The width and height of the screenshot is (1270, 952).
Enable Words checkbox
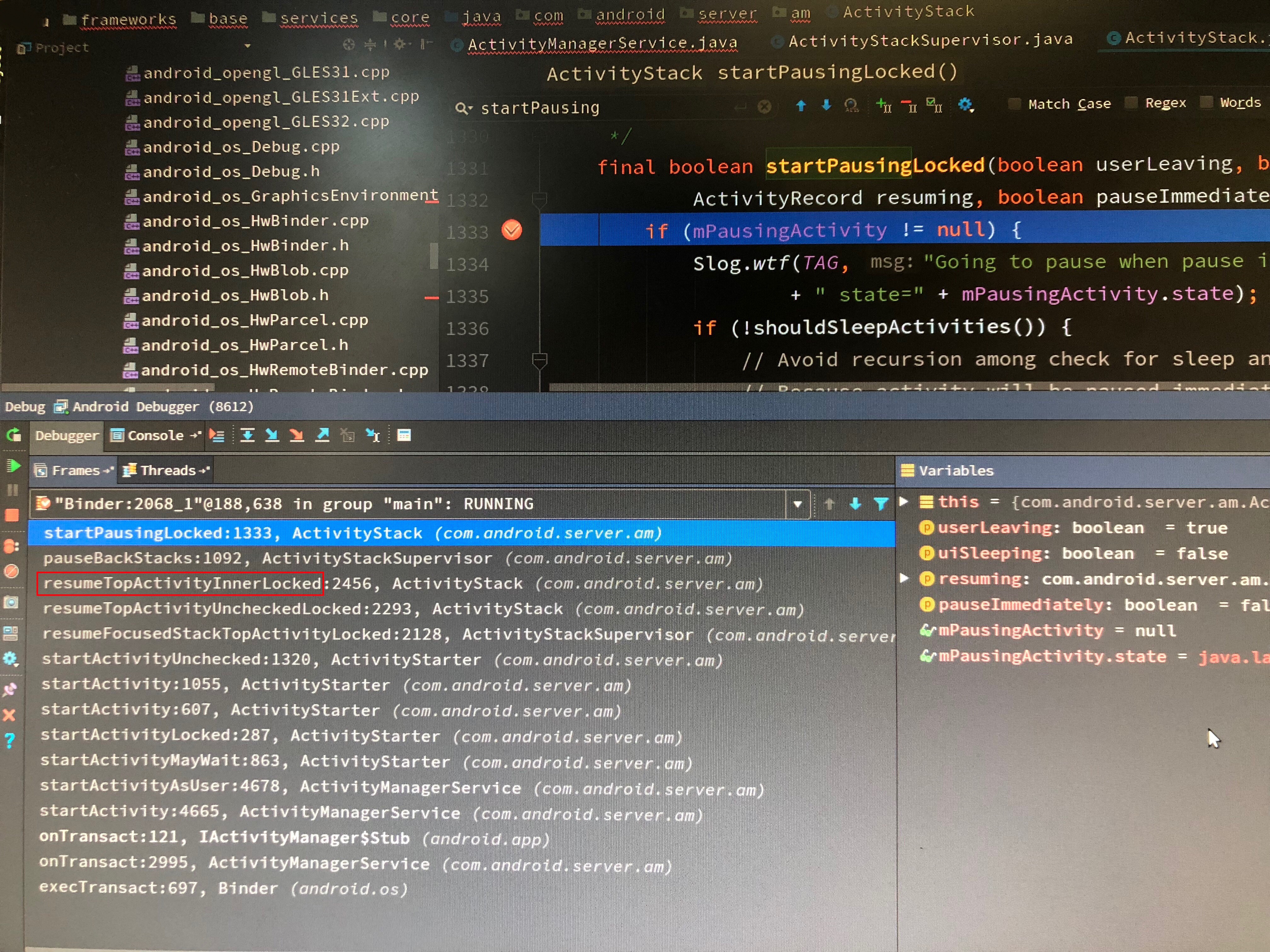pos(1206,102)
